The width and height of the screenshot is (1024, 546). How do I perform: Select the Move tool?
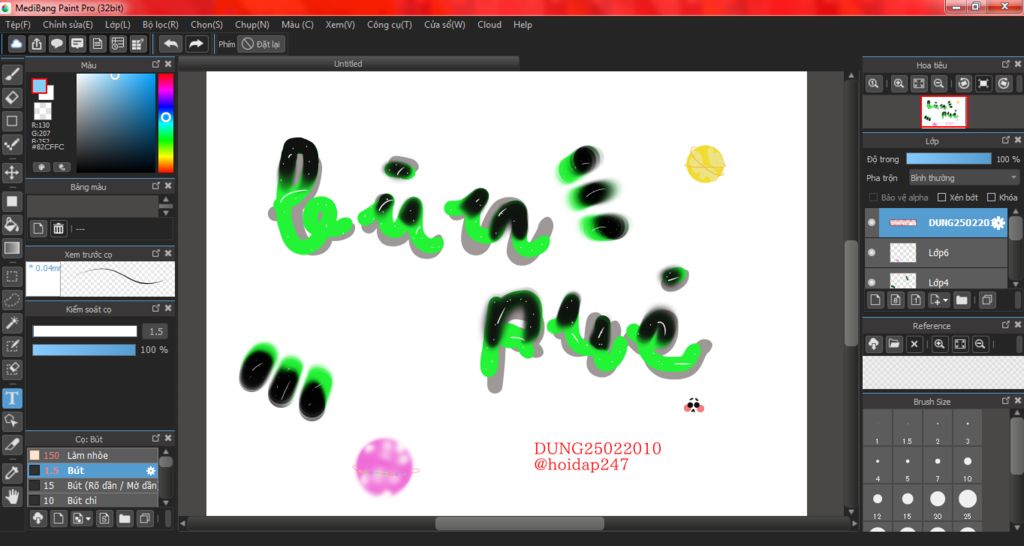click(12, 172)
